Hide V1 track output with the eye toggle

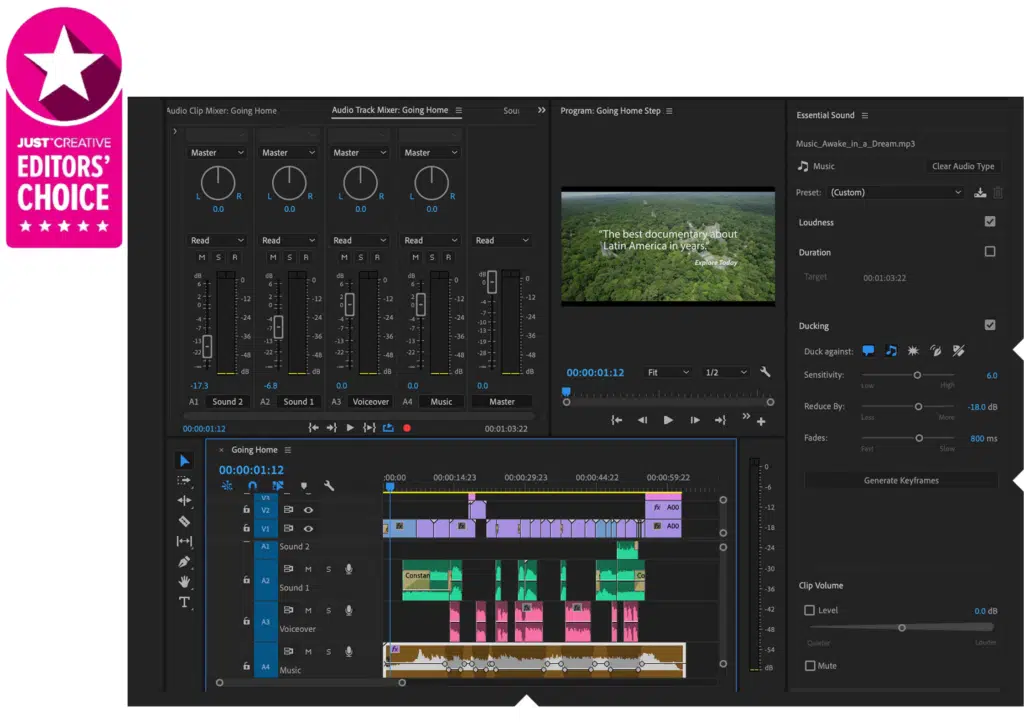coord(307,528)
